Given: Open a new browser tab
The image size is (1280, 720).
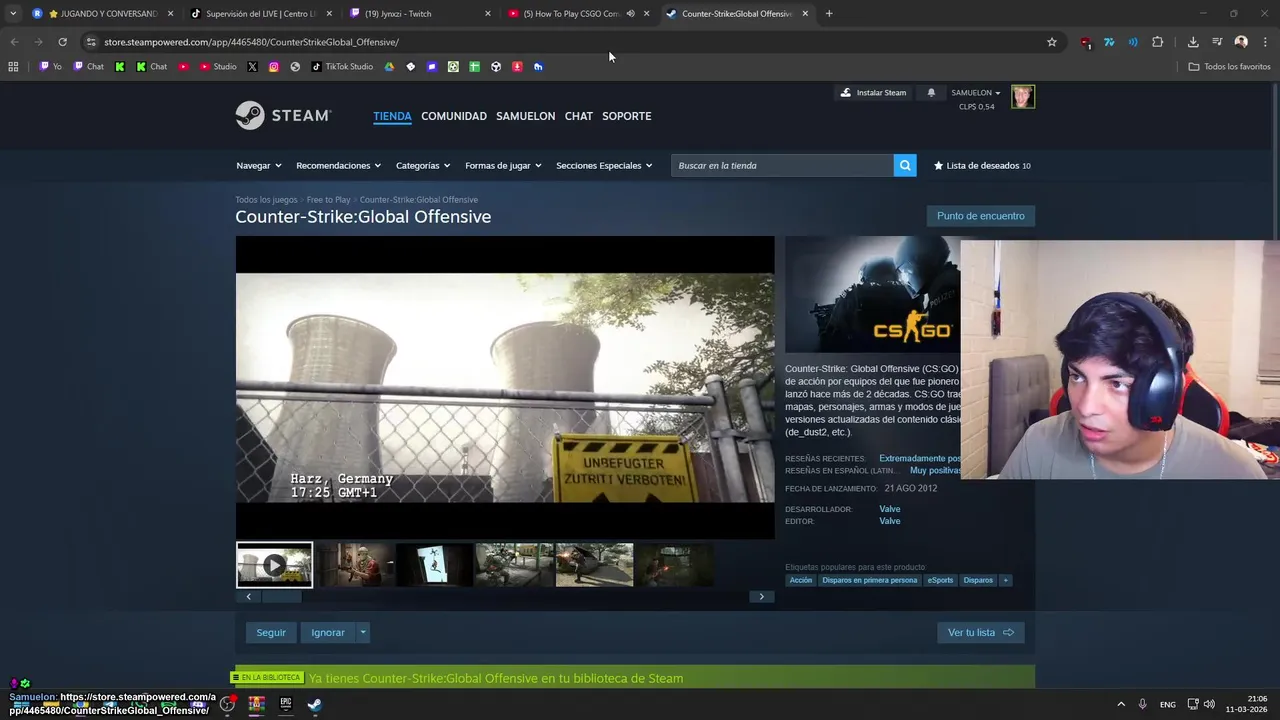Looking at the screenshot, I should pos(829,14).
